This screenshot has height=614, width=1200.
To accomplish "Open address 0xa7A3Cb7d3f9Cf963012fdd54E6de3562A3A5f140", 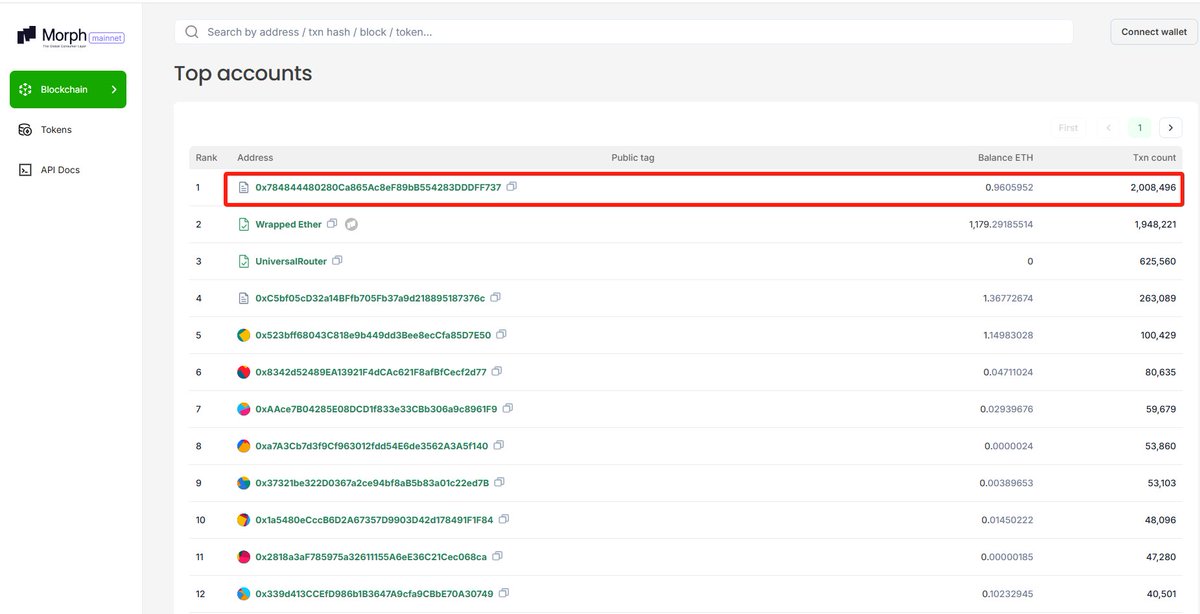I will click(372, 446).
